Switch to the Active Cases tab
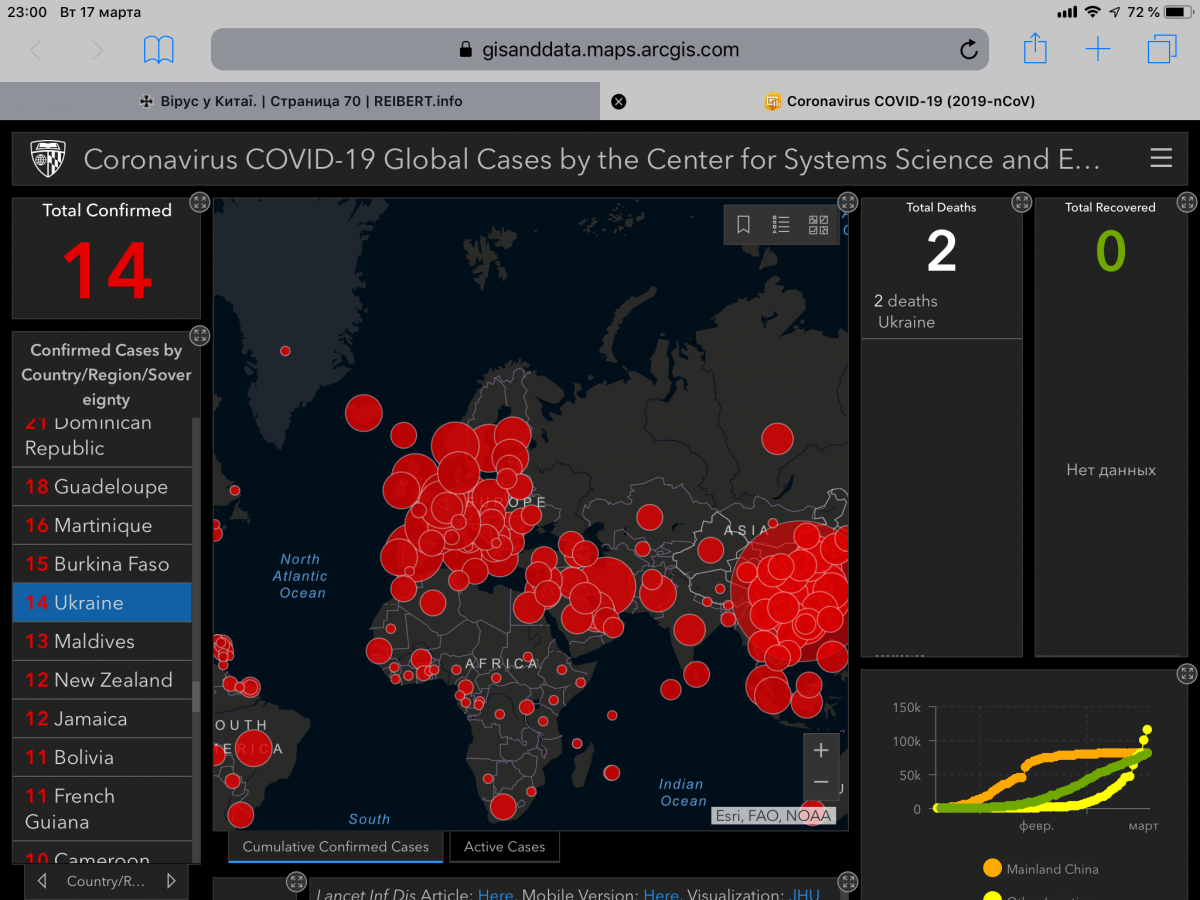The width and height of the screenshot is (1200, 900). (504, 847)
